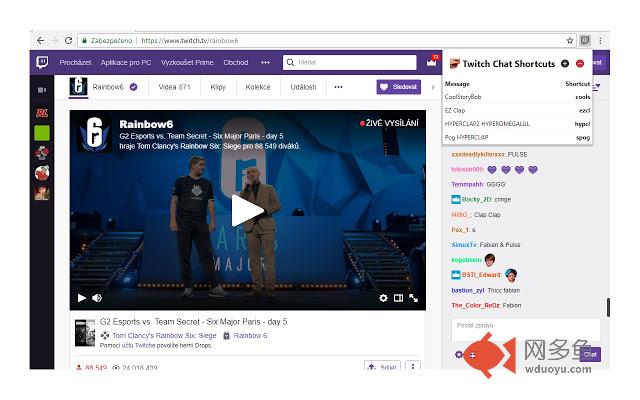Click the Poslat zprávu chat input
Viewport: 640px width, 400px height.
pyautogui.click(x=526, y=329)
